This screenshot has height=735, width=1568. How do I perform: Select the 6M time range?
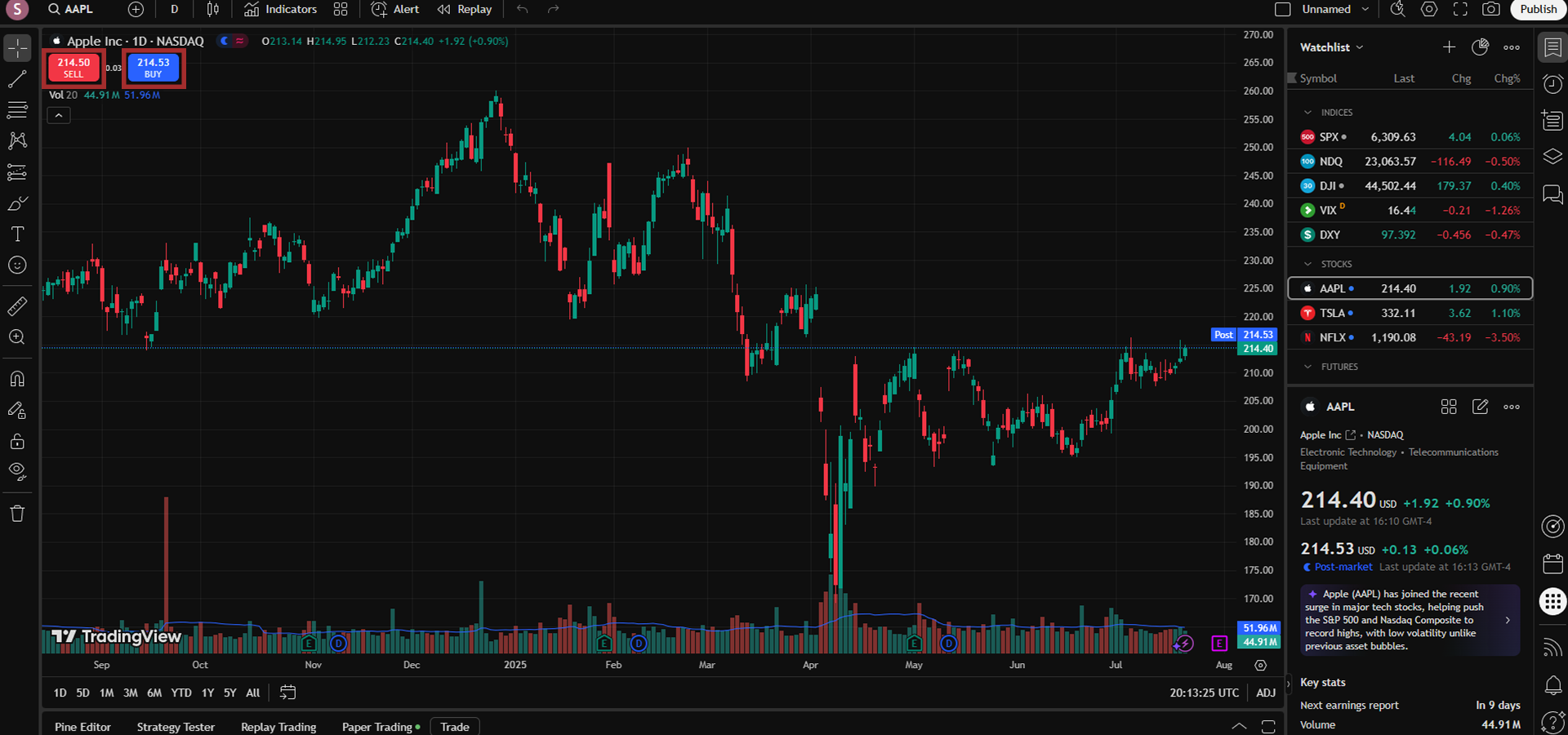coord(154,693)
